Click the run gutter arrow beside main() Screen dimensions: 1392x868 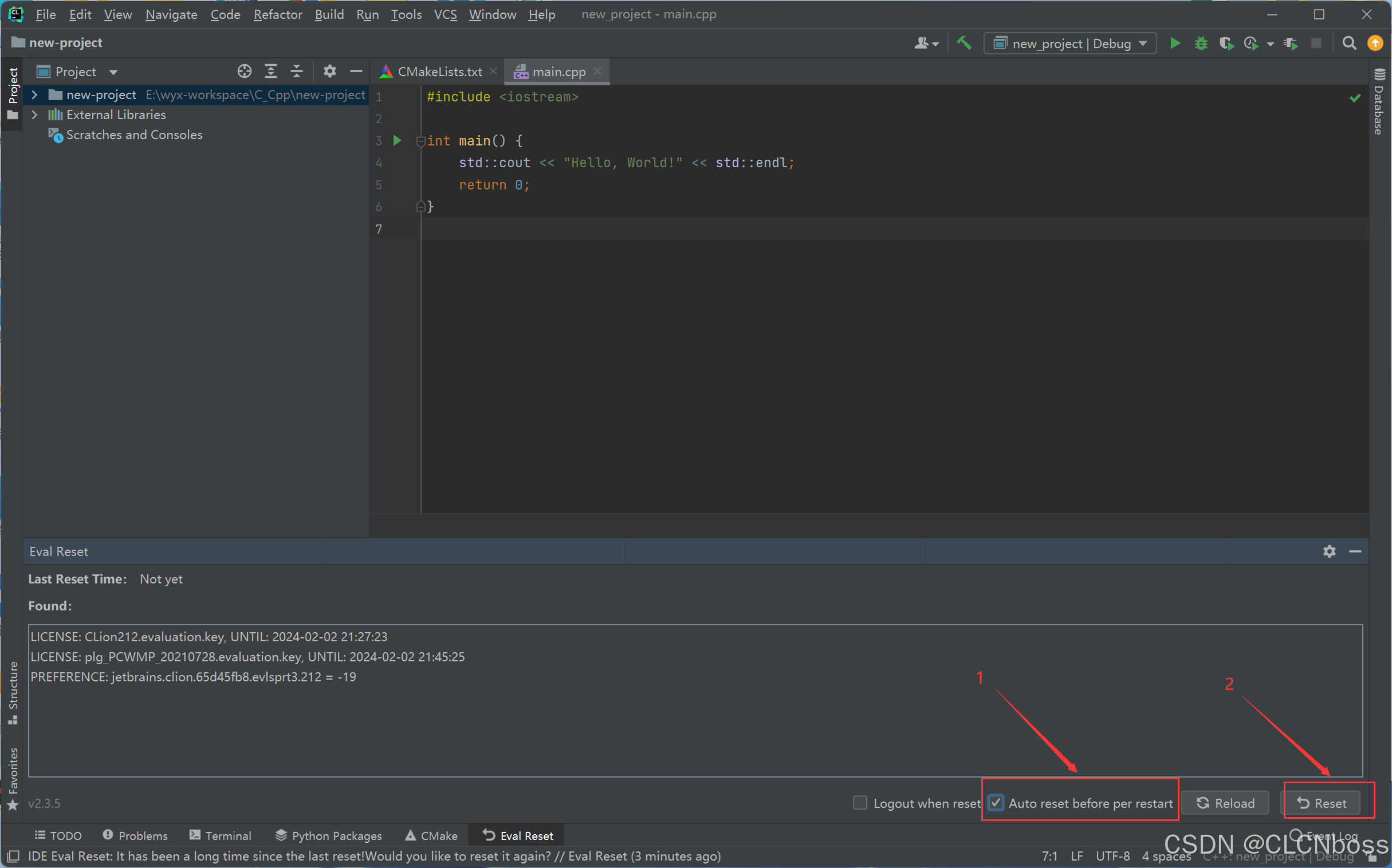pyautogui.click(x=397, y=141)
